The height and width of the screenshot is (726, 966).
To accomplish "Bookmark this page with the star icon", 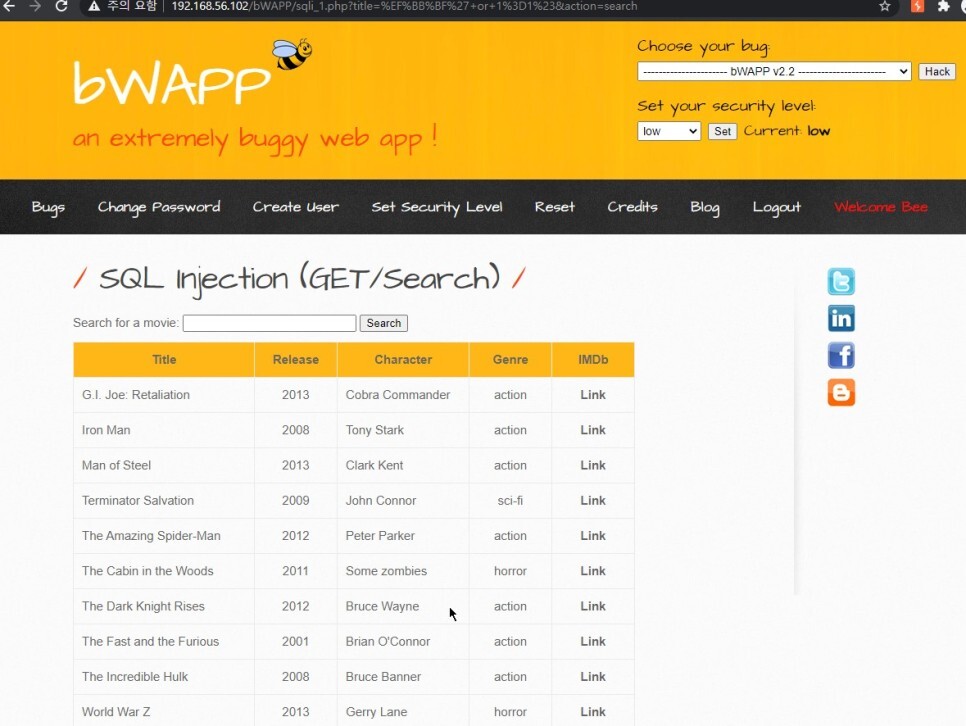I will pos(885,6).
